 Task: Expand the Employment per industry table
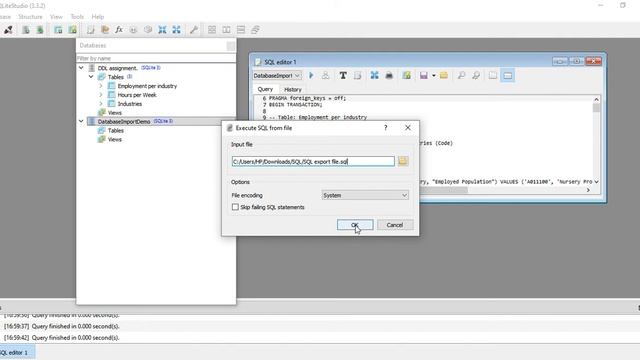[101, 86]
